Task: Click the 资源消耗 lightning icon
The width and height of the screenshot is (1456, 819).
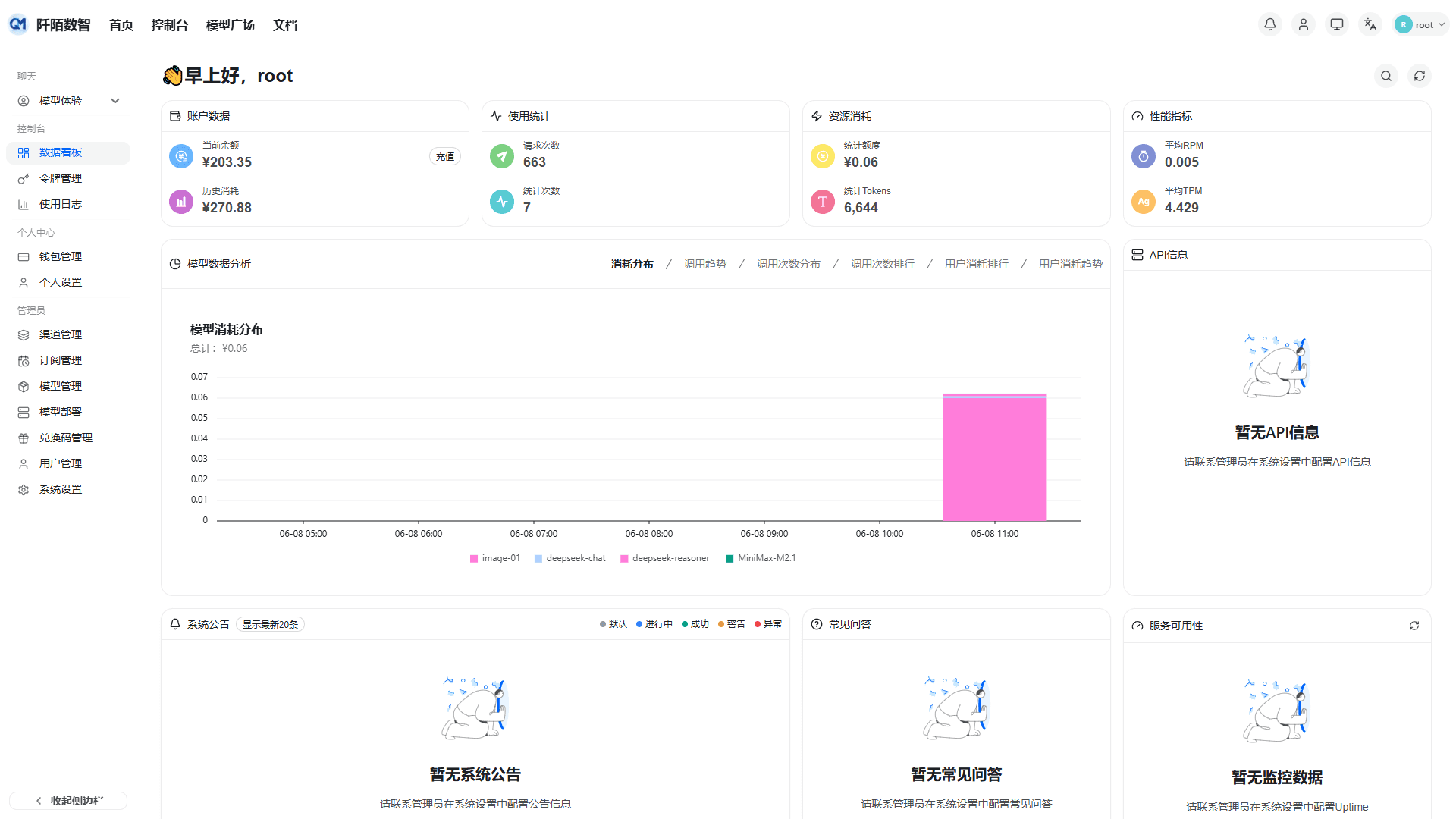Action: click(x=817, y=116)
